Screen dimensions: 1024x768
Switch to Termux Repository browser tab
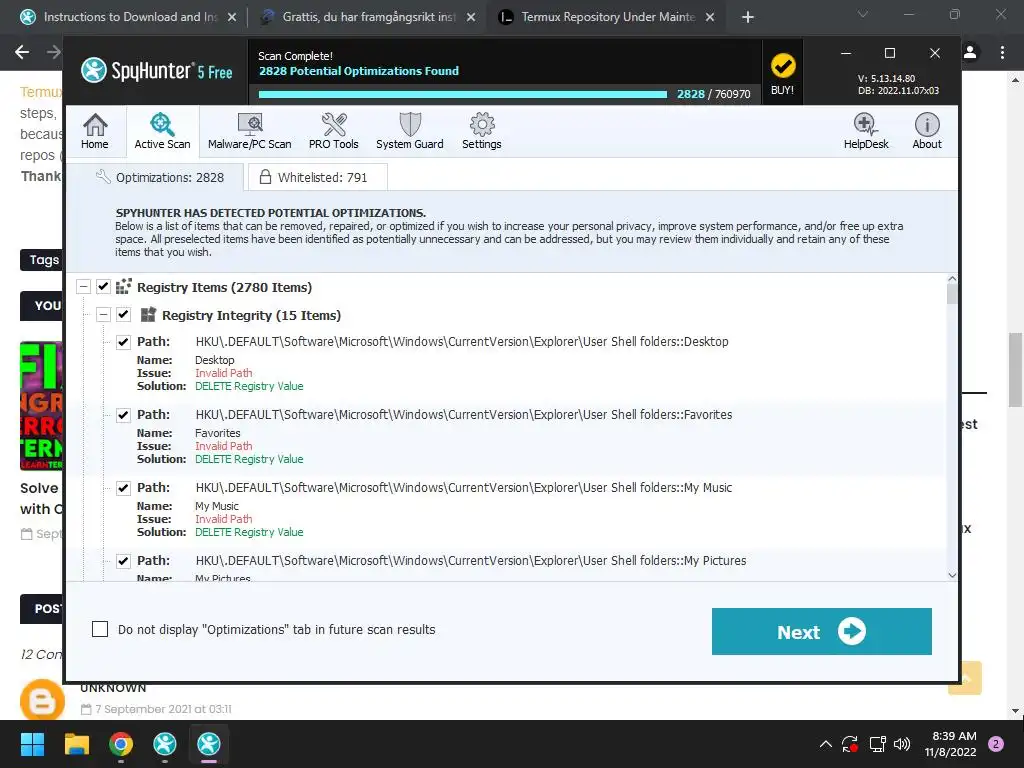point(606,17)
